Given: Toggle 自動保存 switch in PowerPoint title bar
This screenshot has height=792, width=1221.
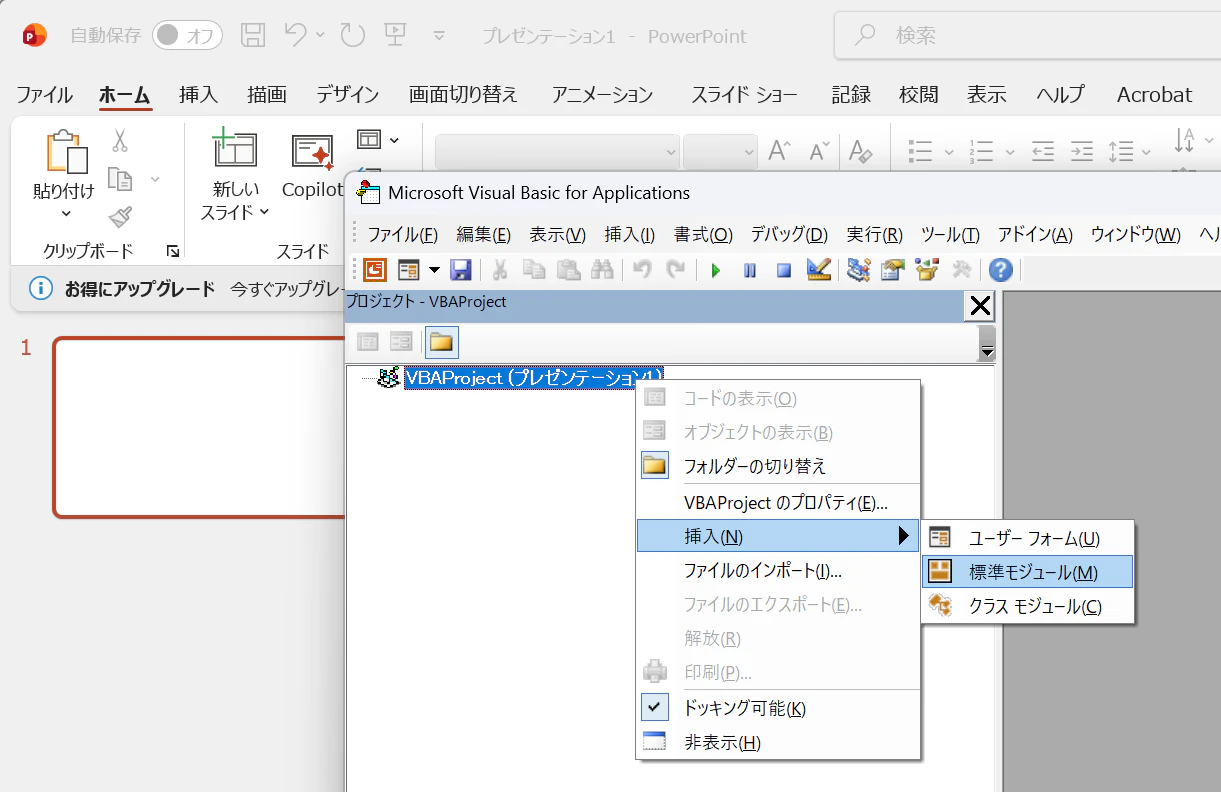Looking at the screenshot, I should tap(187, 36).
